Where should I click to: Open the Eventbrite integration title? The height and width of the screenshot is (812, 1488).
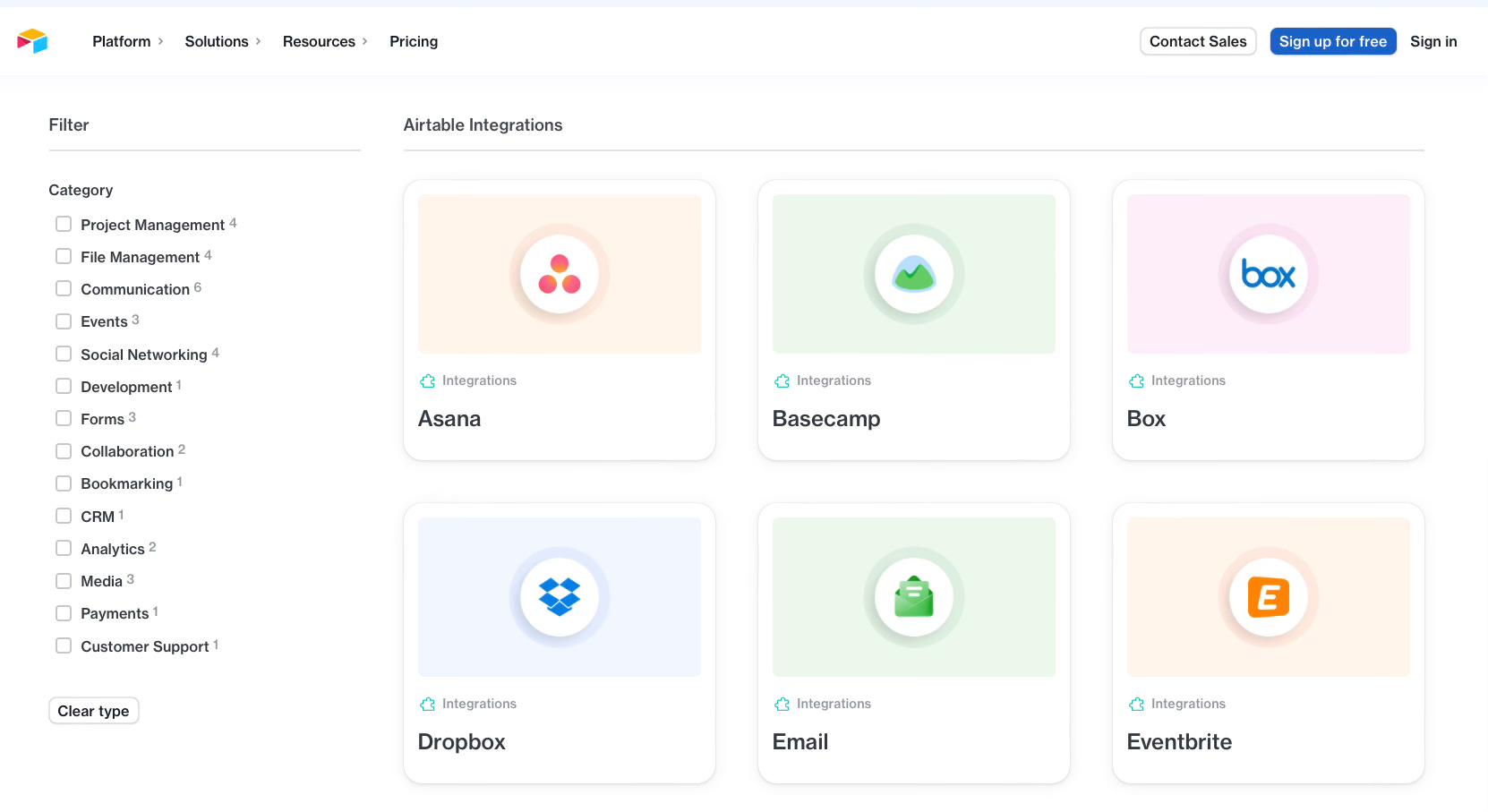coord(1179,742)
